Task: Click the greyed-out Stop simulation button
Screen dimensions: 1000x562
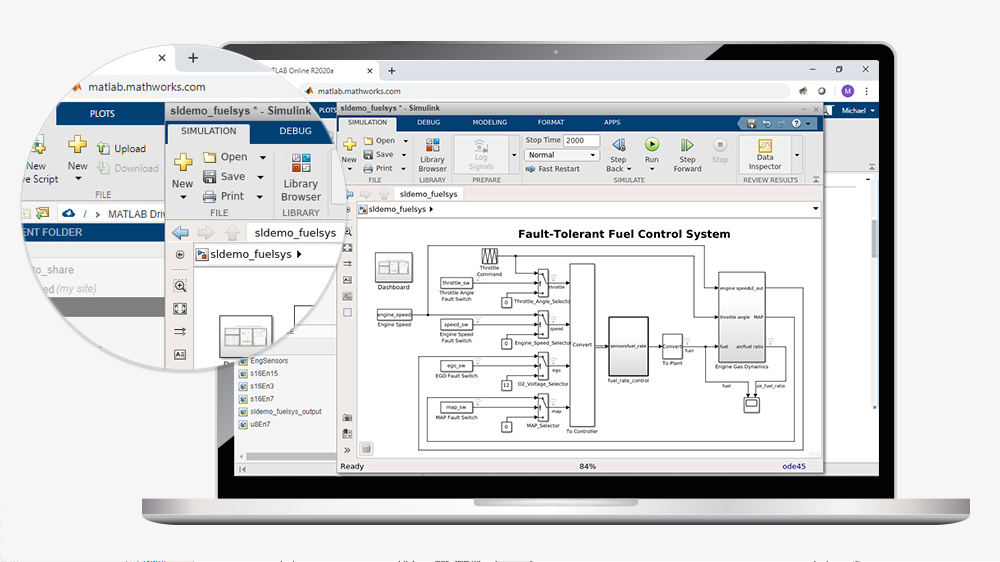Action: point(719,151)
